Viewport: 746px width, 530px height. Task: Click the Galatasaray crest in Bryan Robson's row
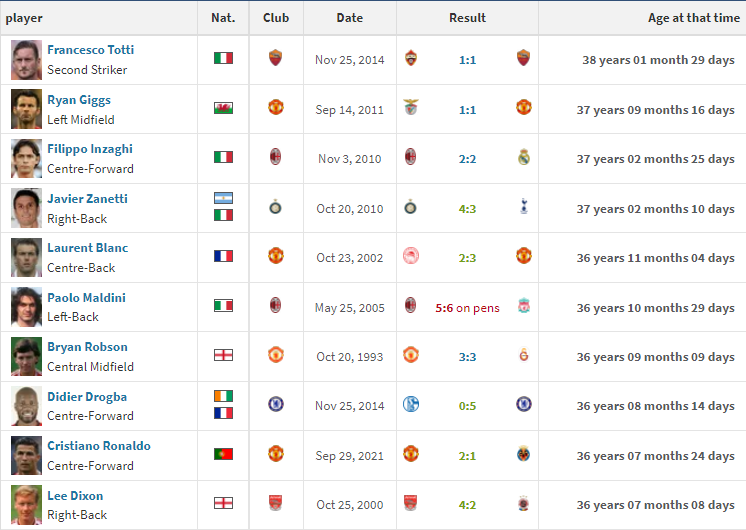pos(524,355)
